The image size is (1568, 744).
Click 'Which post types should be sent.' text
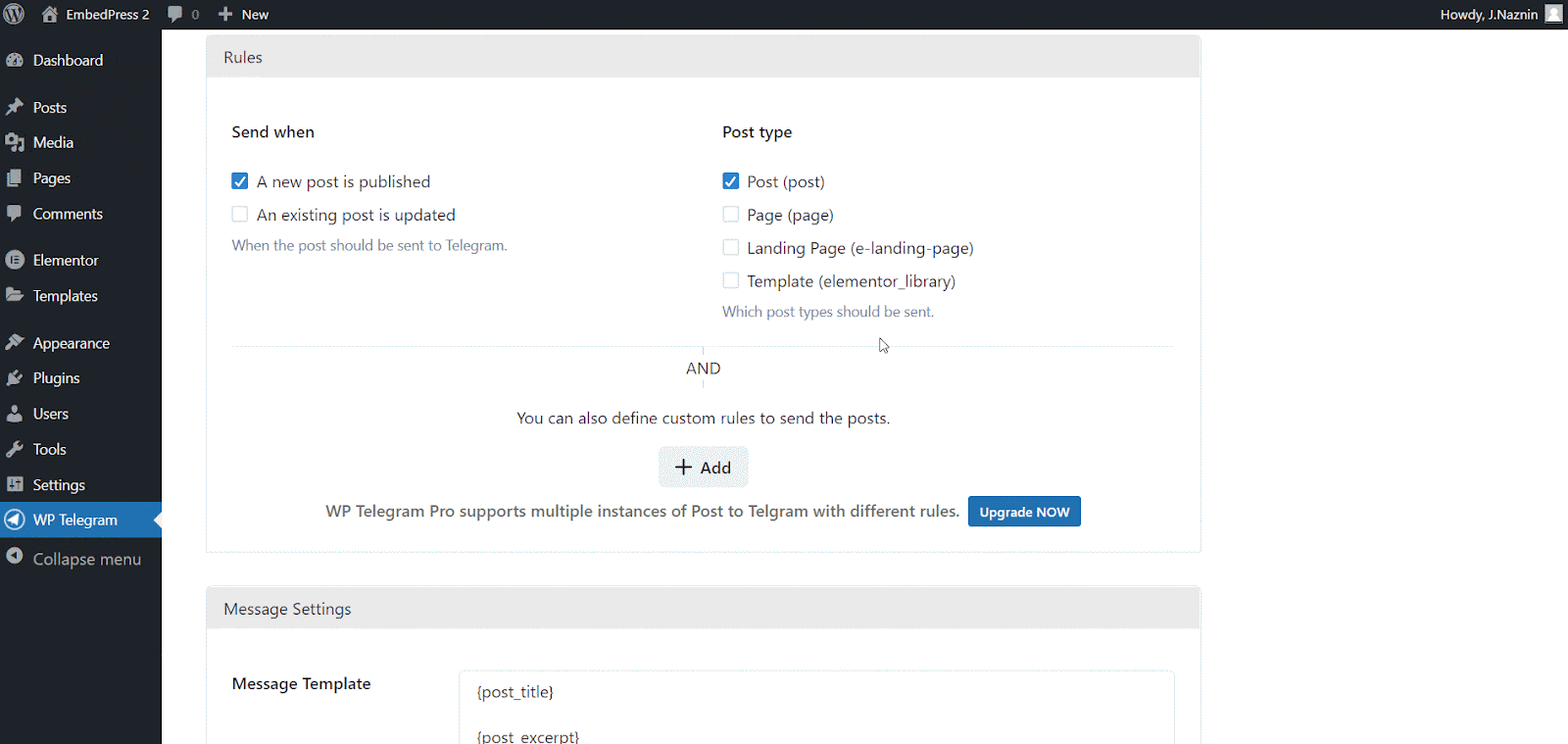[x=828, y=312]
